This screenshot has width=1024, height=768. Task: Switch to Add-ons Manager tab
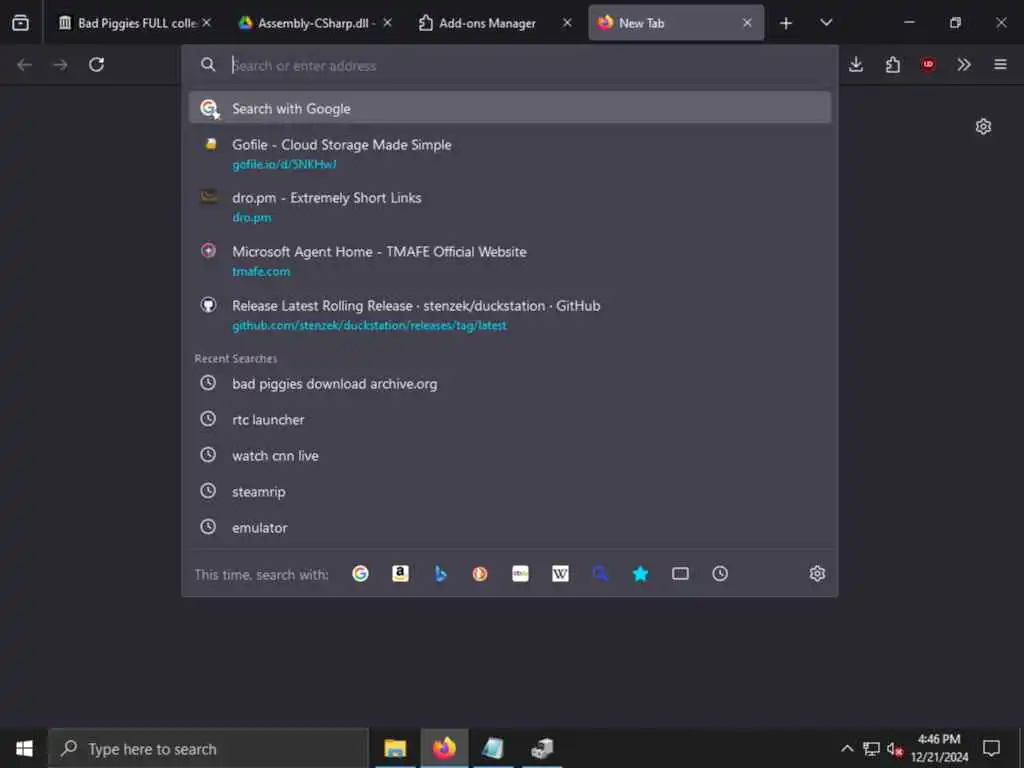(x=494, y=23)
